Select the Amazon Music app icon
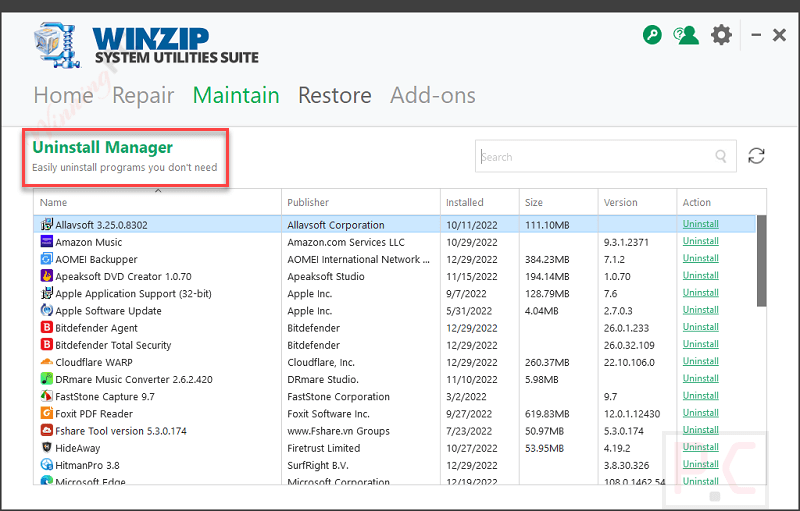Screen dimensions: 800x511 [x=46, y=242]
